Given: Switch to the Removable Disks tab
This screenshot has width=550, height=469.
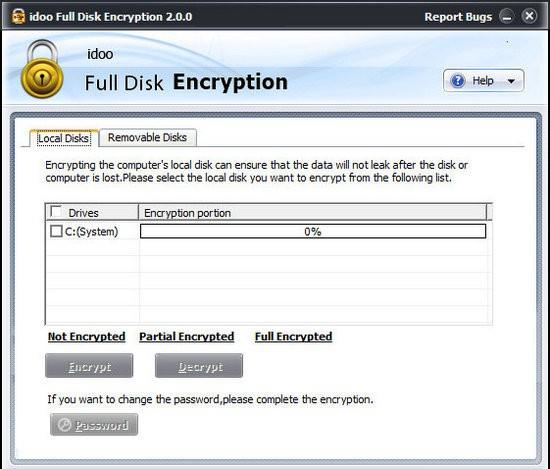Looking at the screenshot, I should (x=148, y=138).
